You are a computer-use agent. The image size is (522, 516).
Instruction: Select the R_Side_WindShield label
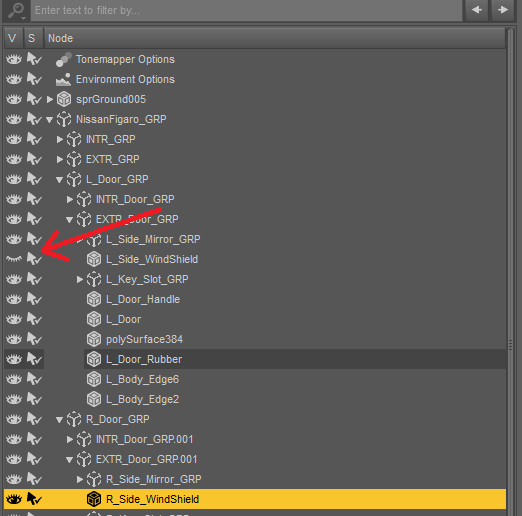152,499
